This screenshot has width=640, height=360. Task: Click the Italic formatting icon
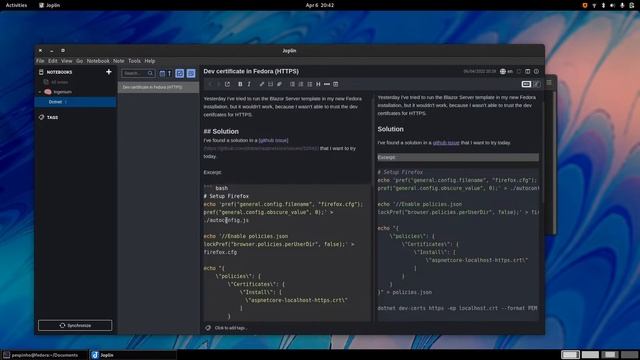tap(249, 84)
